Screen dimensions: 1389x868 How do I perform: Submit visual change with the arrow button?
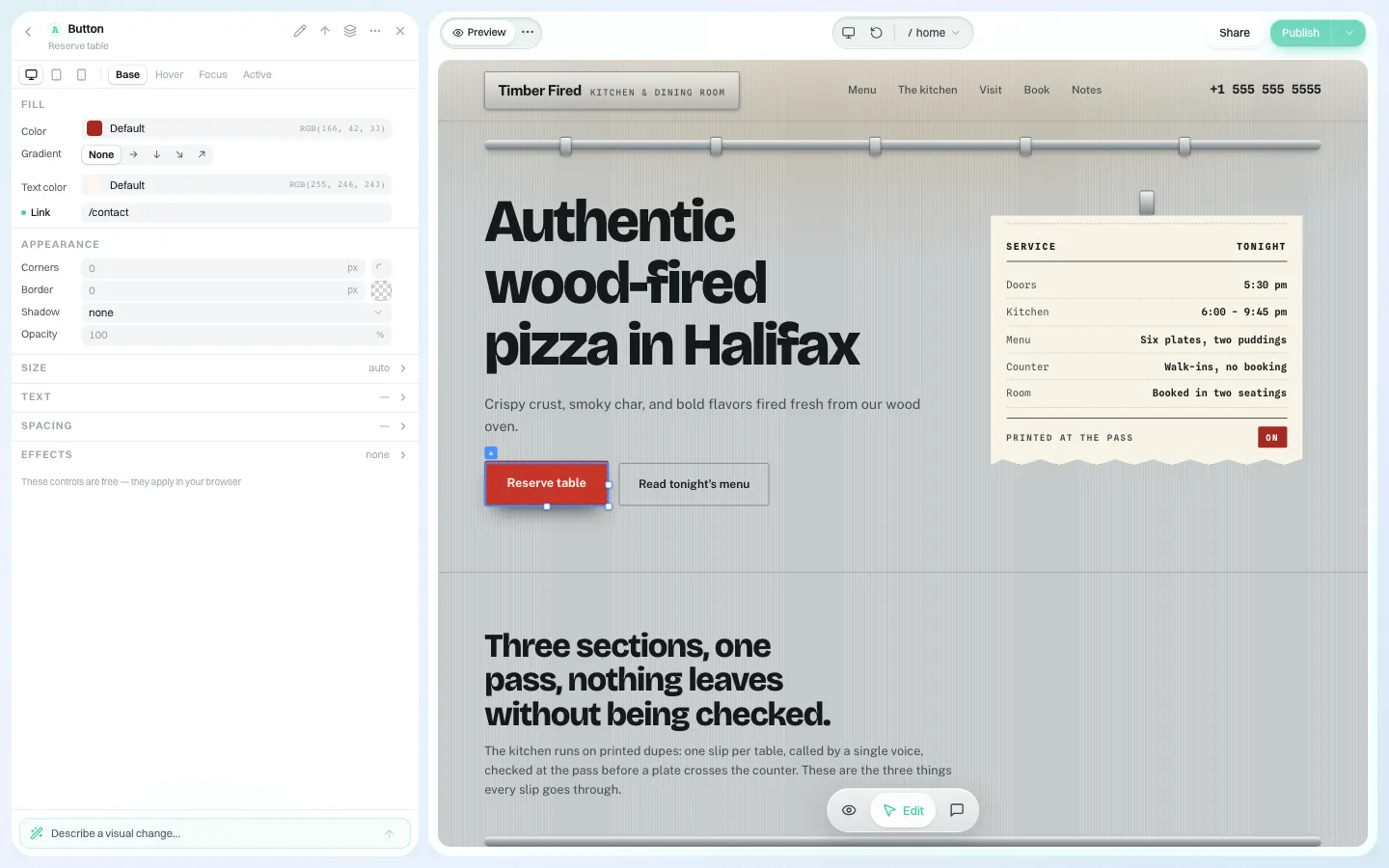(389, 833)
